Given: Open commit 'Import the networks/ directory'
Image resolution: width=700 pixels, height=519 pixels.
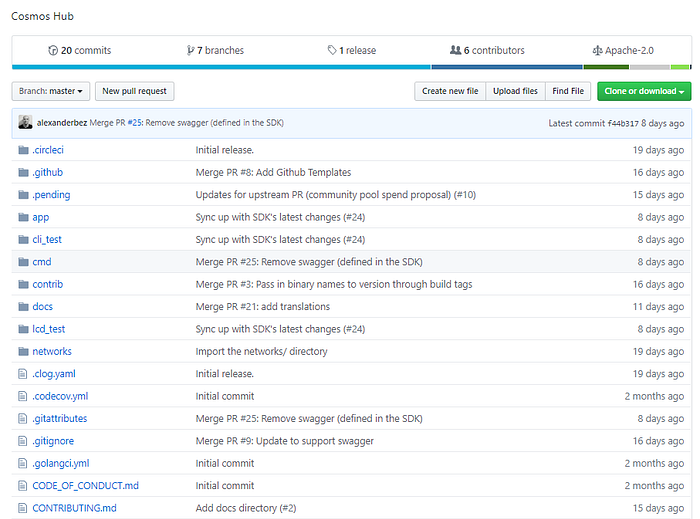Looking at the screenshot, I should point(261,351).
